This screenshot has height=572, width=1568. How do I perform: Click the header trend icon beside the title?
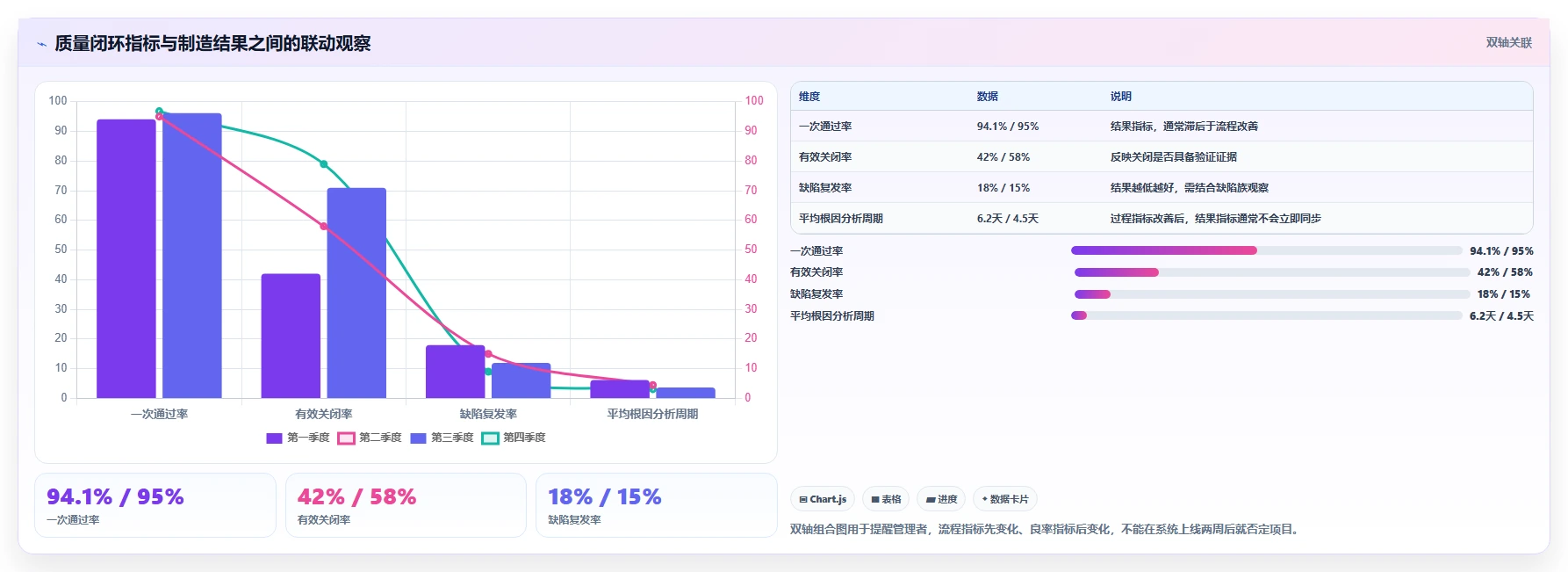pos(41,44)
